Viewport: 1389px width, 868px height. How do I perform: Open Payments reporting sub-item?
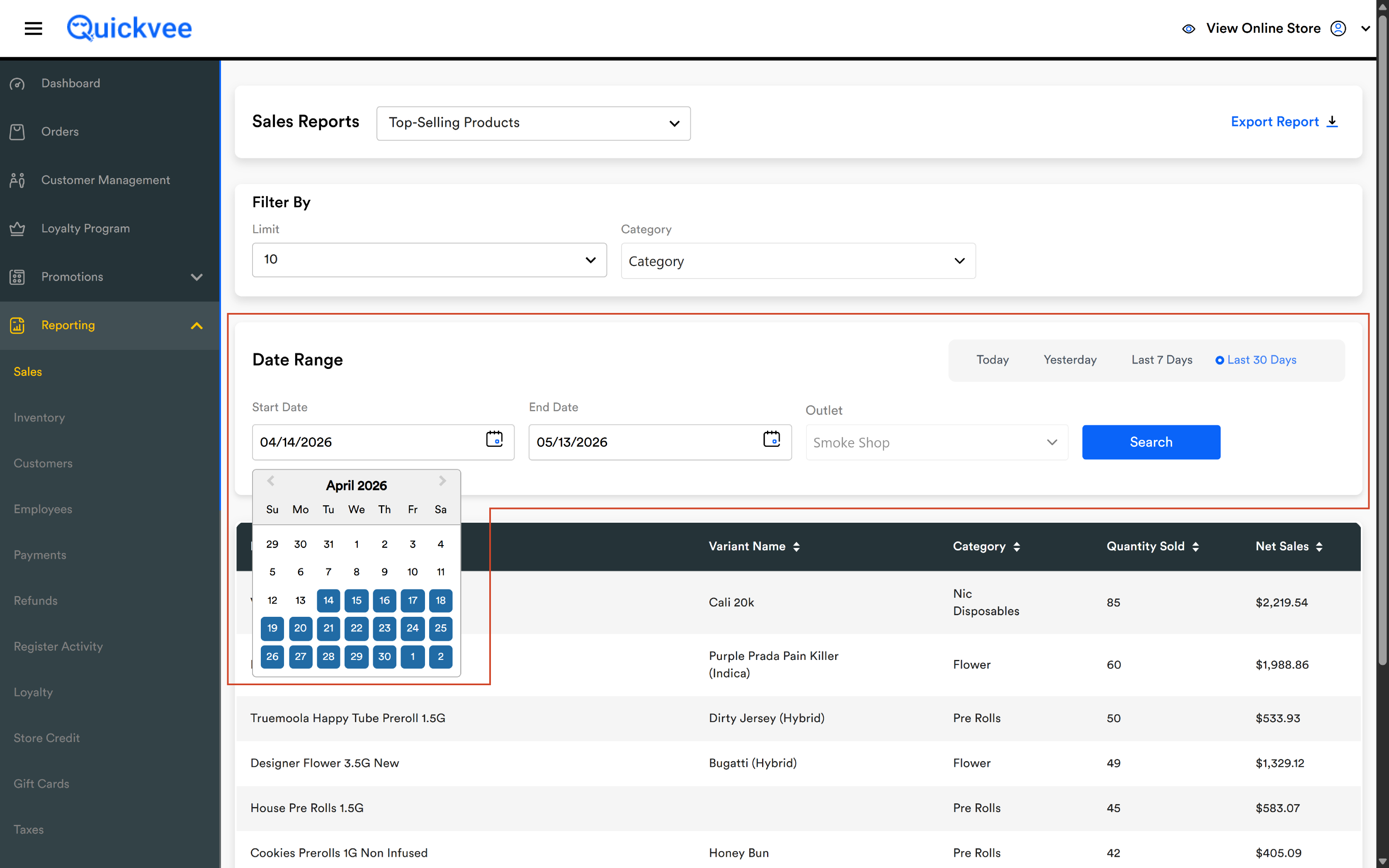click(40, 555)
